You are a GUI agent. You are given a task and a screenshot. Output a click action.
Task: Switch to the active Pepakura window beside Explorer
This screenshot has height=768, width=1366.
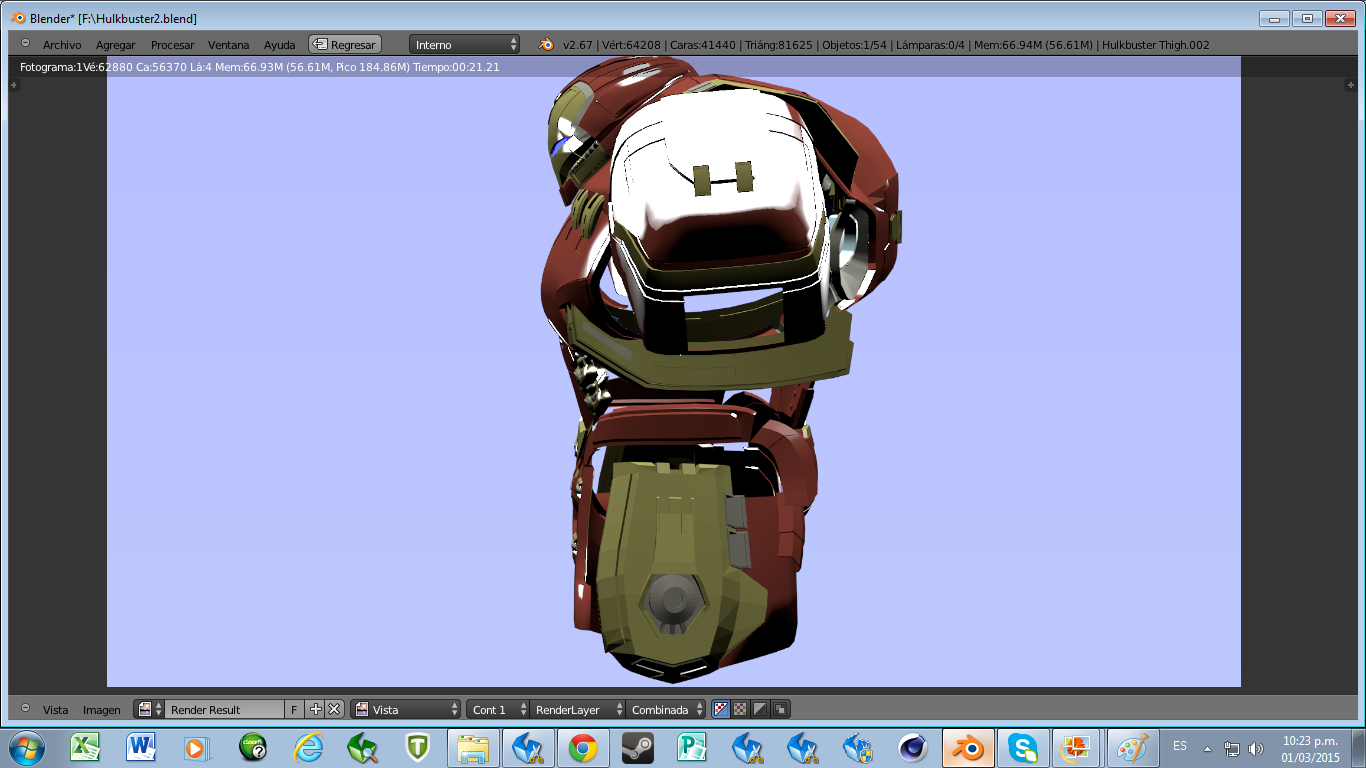click(529, 748)
